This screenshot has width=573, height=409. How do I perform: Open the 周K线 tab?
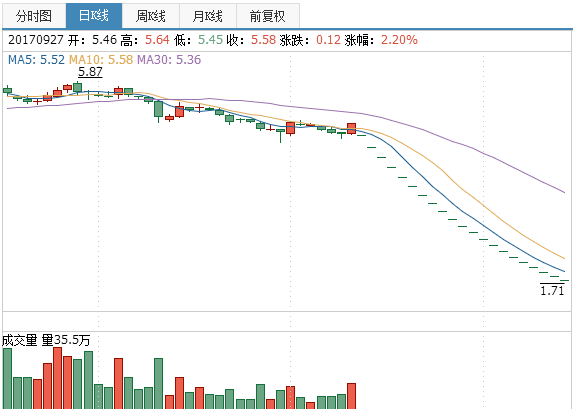click(x=151, y=16)
